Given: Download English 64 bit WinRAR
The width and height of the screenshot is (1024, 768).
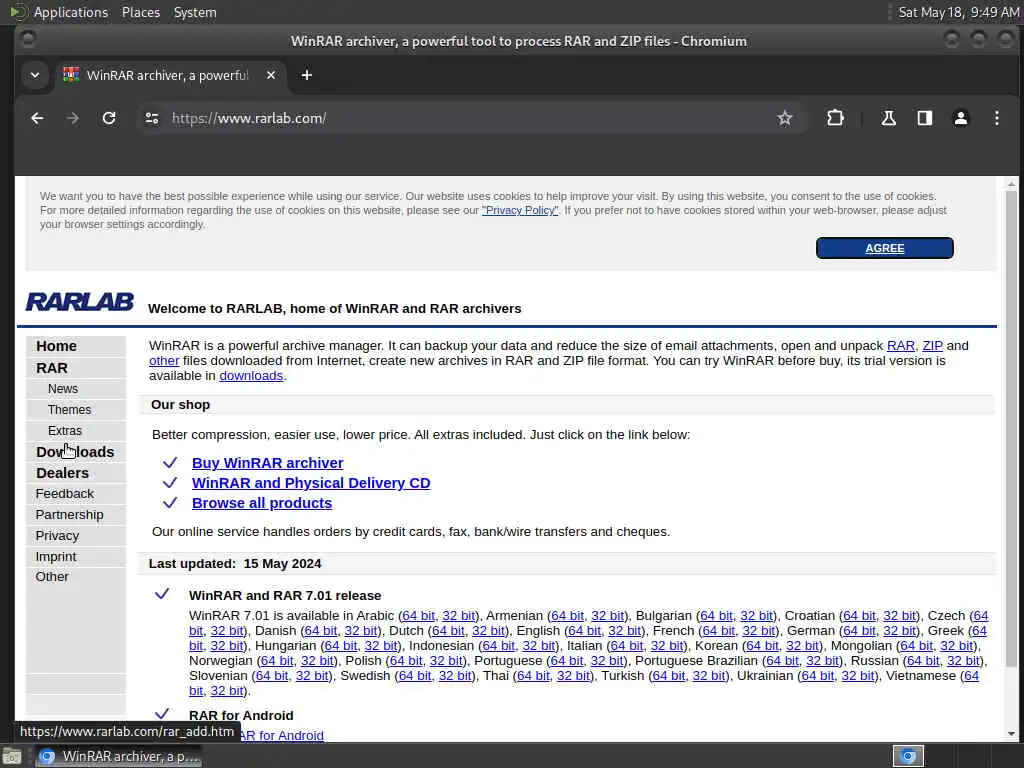Looking at the screenshot, I should [584, 631].
